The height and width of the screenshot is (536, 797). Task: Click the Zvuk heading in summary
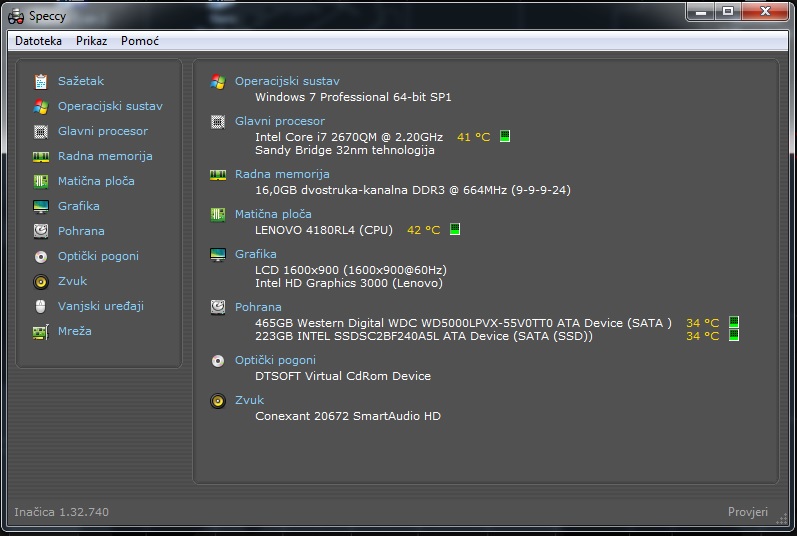coord(249,400)
